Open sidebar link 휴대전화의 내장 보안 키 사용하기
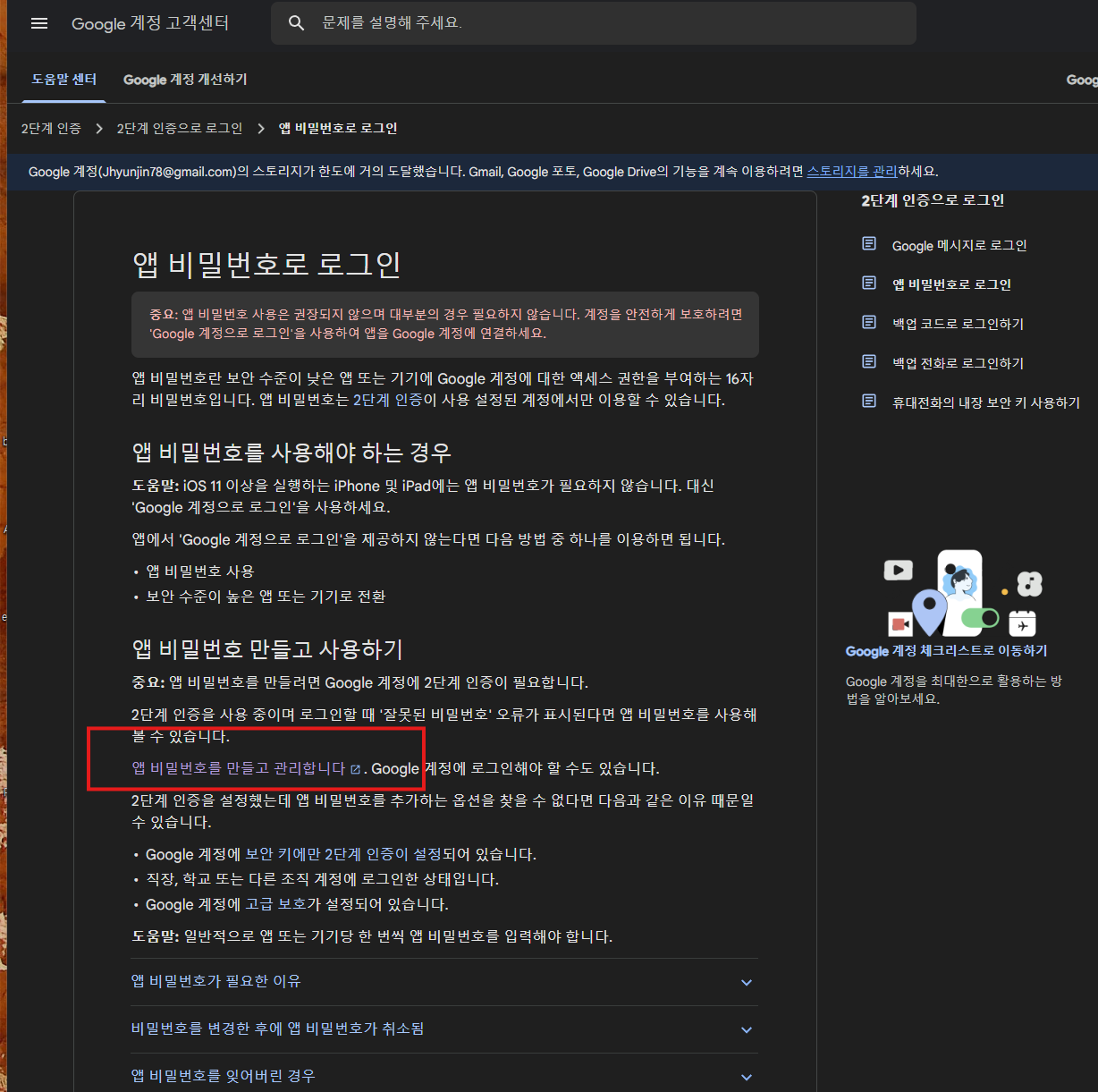 (986, 402)
